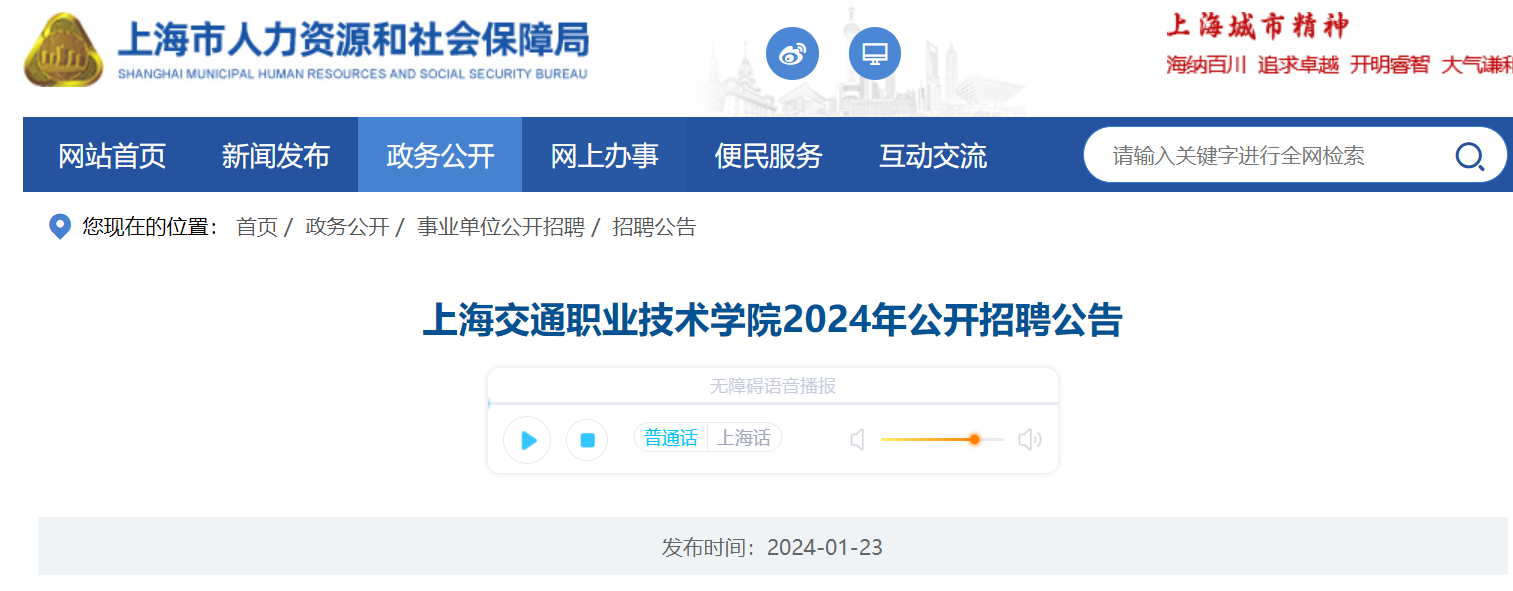Stop the audio broadcast
Image resolution: width=1513 pixels, height=591 pixels.
coord(587,440)
